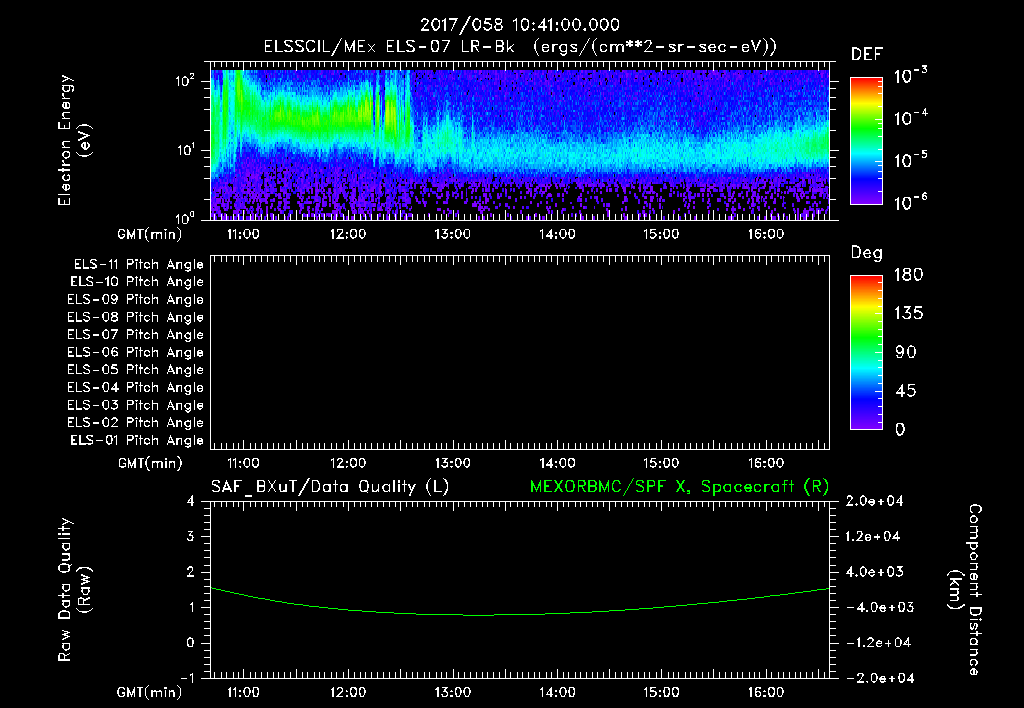Screen dimensions: 1024x708
Task: Click the 3 tick on Data Quality axis
Action: [x=190, y=536]
